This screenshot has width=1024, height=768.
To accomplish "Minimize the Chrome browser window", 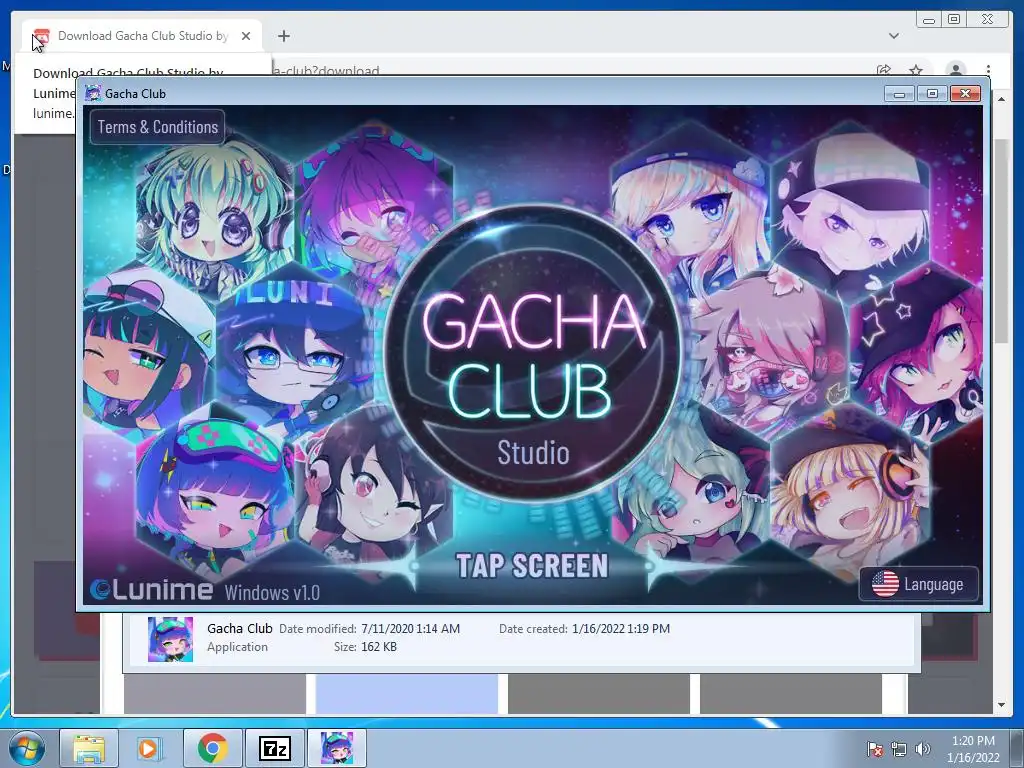I will 928,20.
